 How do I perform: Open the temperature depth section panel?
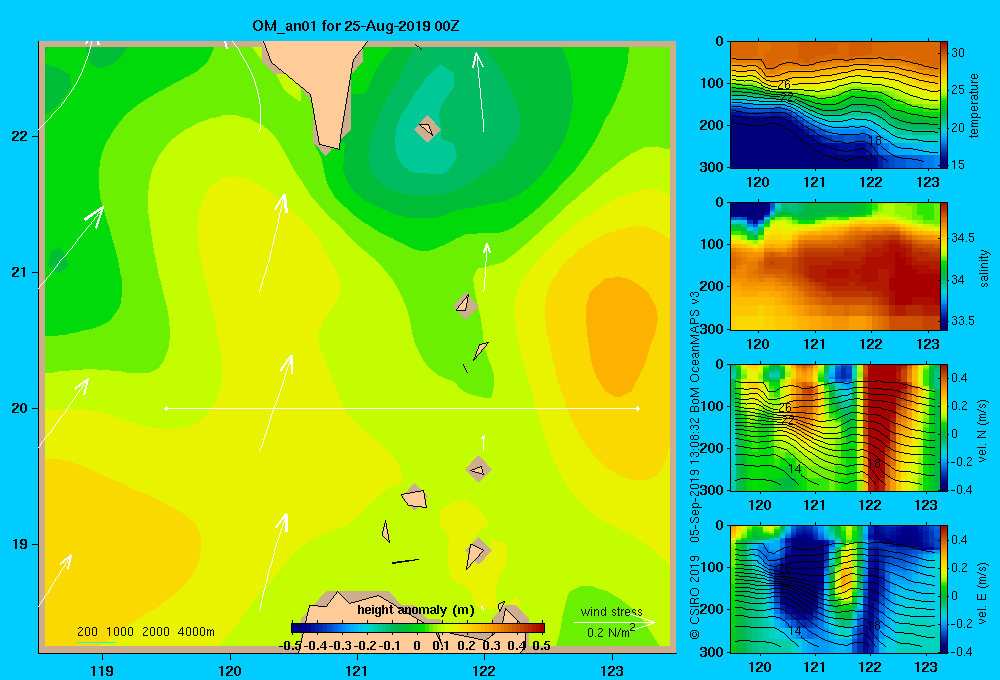click(x=834, y=105)
